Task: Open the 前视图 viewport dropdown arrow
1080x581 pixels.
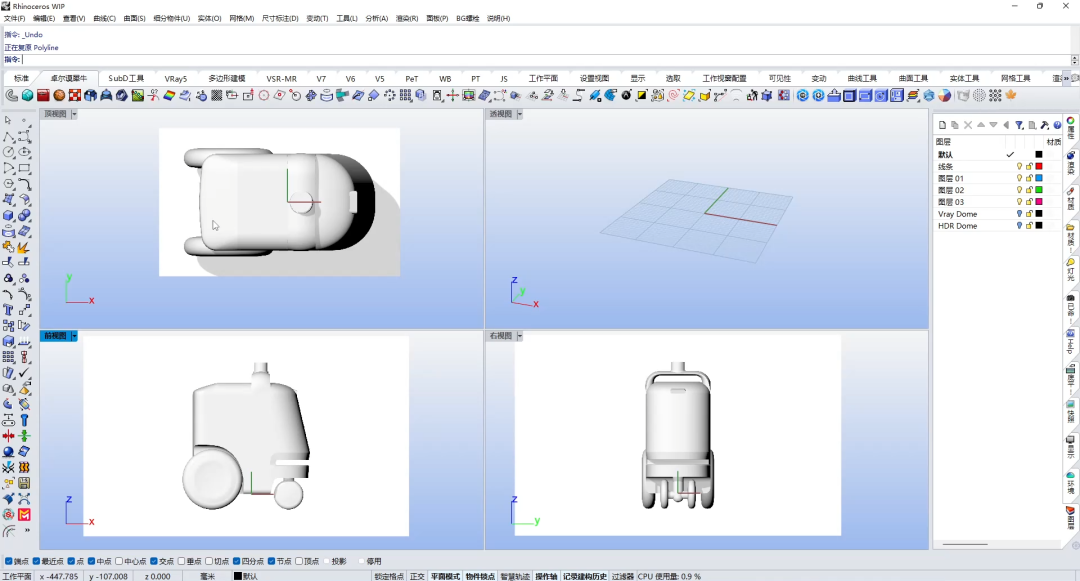Action: [x=74, y=336]
